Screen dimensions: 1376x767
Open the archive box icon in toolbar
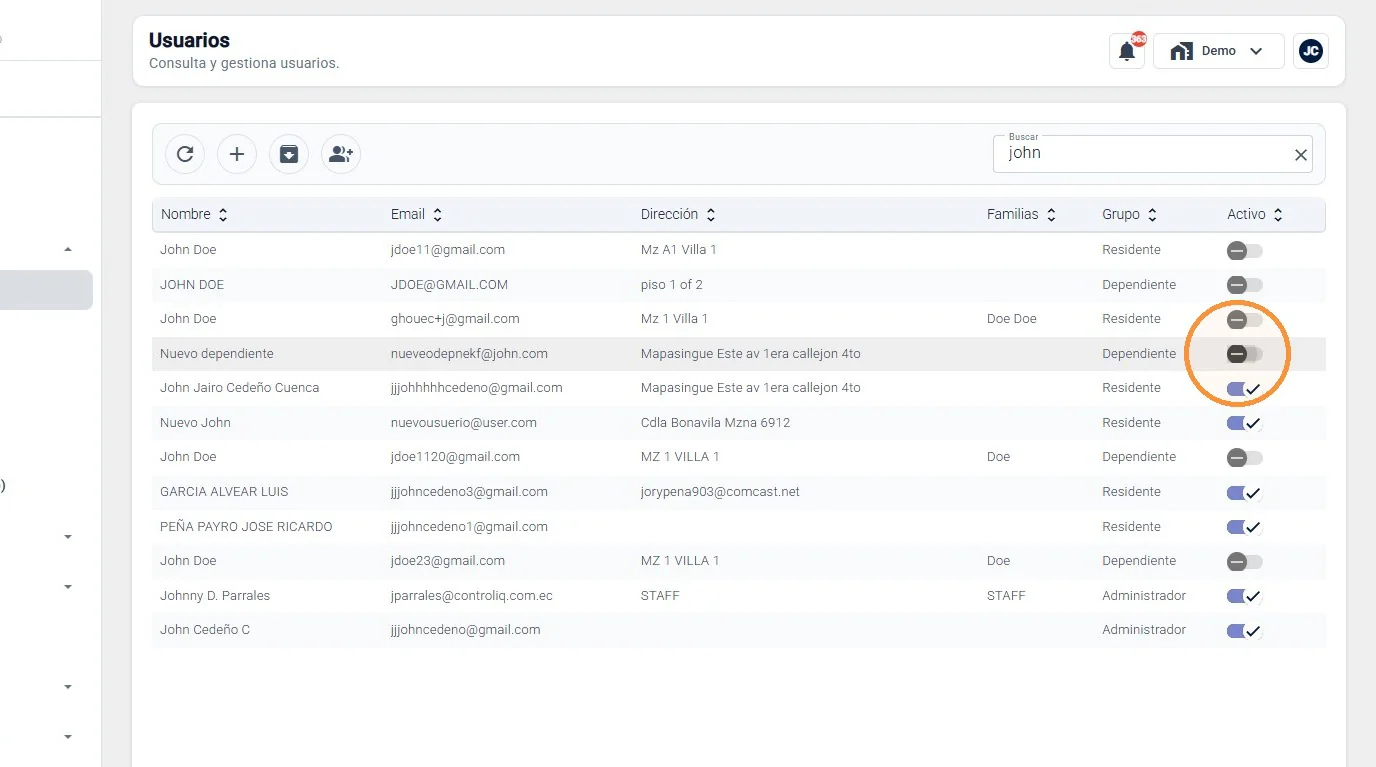[289, 154]
